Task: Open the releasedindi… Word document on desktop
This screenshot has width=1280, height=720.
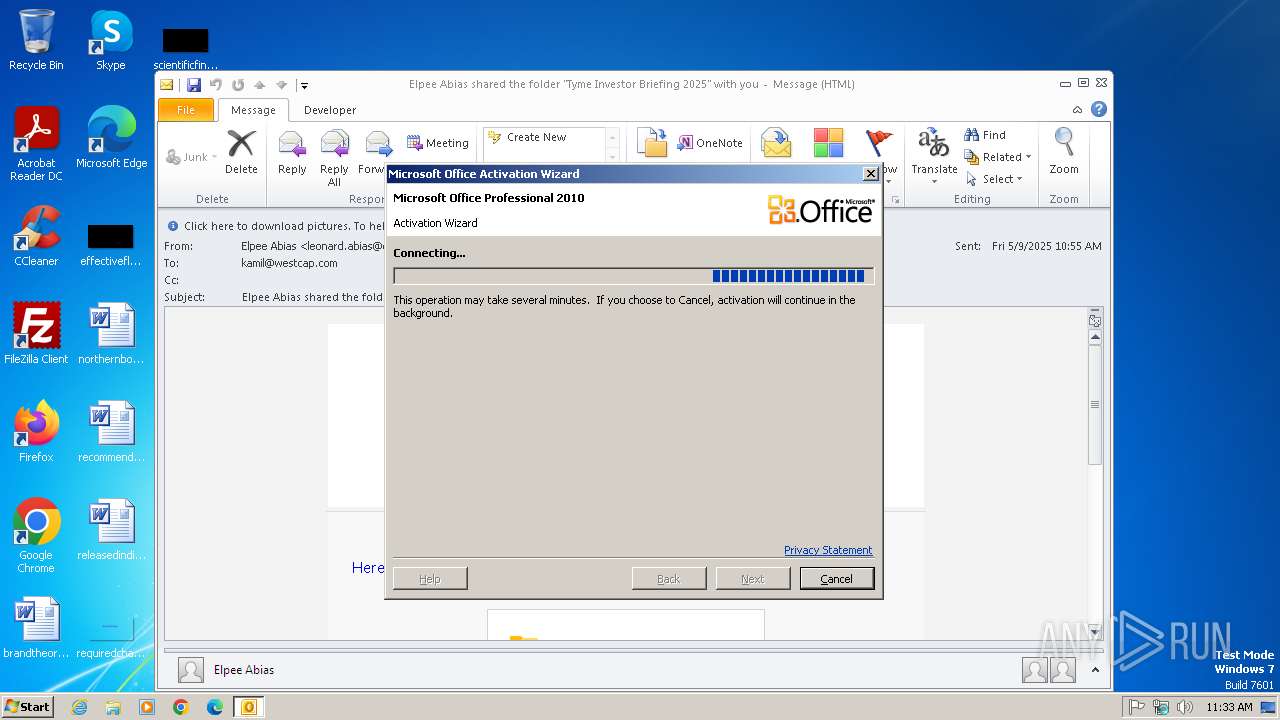Action: pos(111,530)
